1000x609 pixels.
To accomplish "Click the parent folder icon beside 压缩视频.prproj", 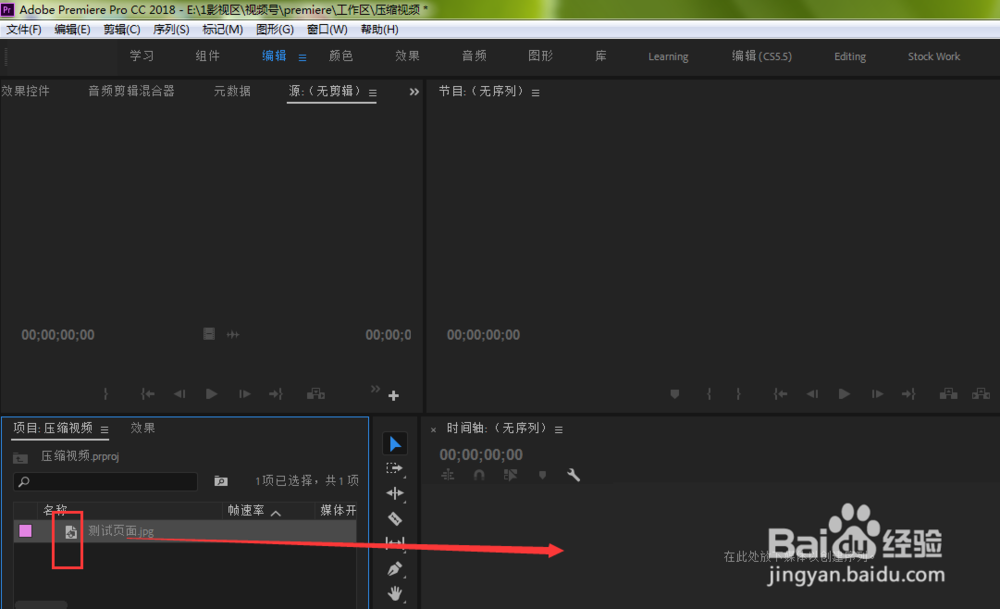I will tap(20, 457).
